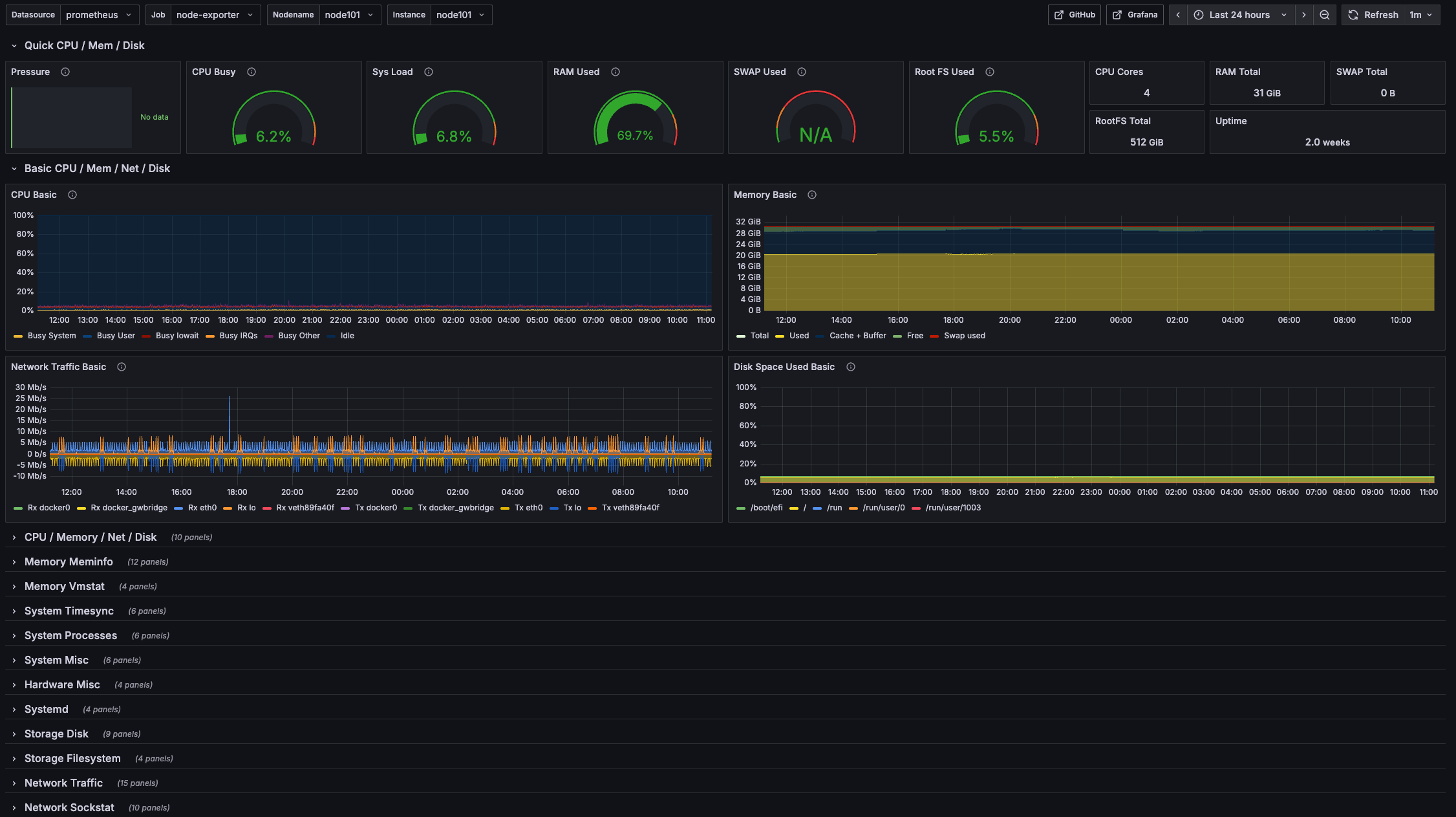Click the Network Traffic Basic info icon
The height and width of the screenshot is (817, 1456).
click(x=122, y=367)
